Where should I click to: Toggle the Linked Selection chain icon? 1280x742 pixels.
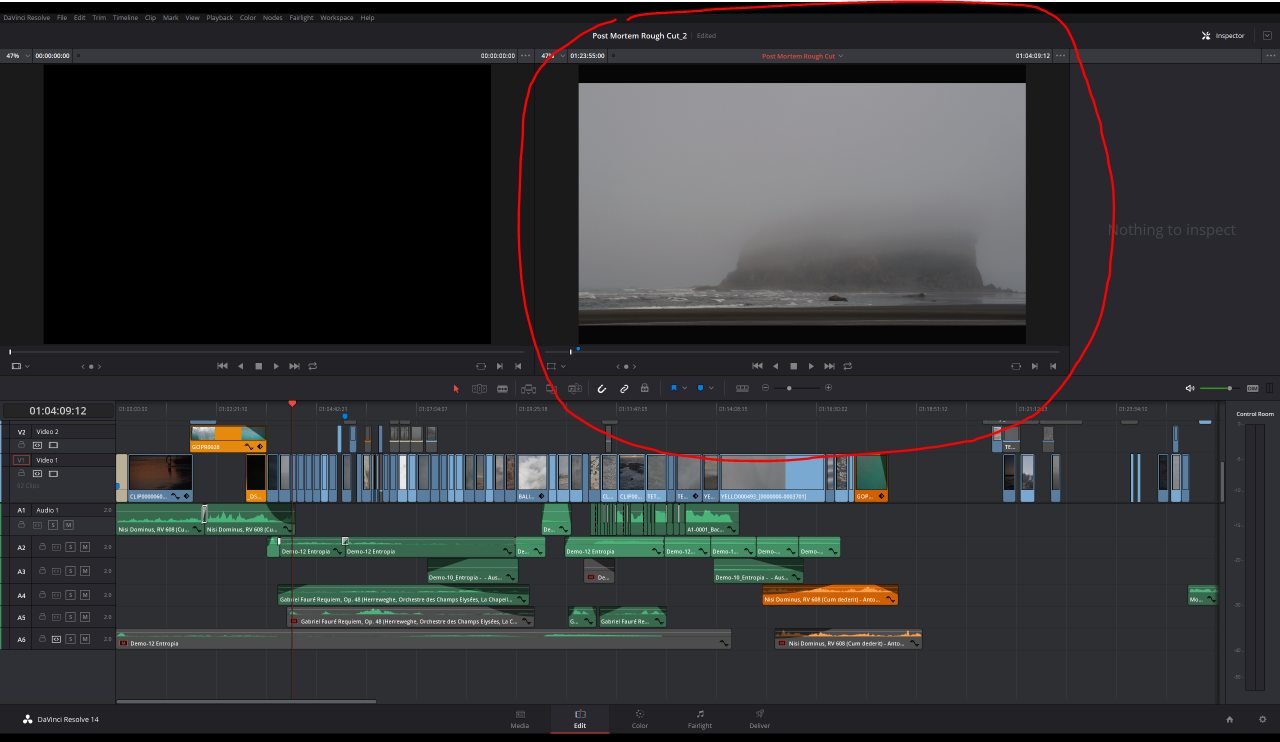click(623, 388)
